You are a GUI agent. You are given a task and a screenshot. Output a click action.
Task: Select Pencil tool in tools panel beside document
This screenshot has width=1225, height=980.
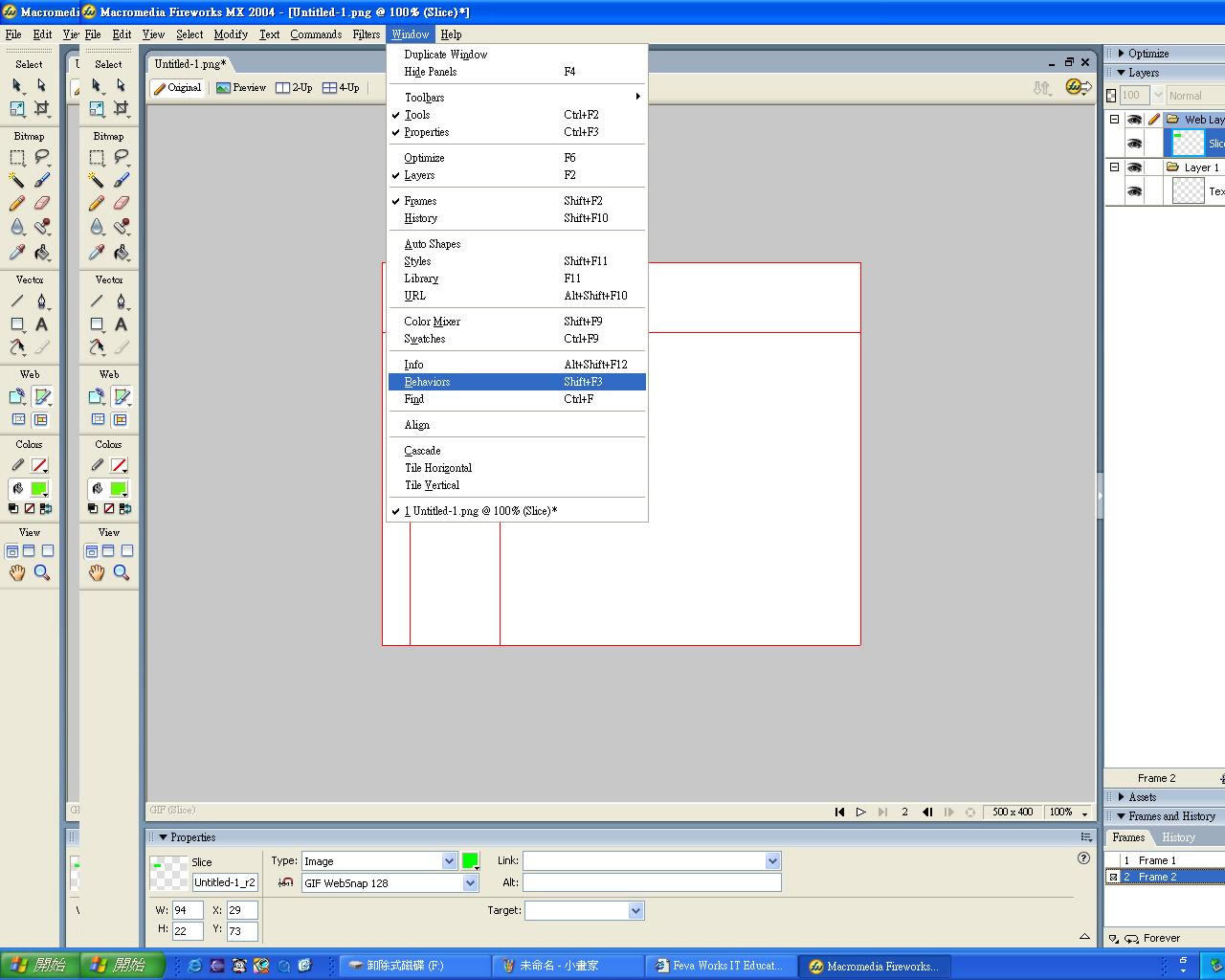pyautogui.click(x=97, y=203)
